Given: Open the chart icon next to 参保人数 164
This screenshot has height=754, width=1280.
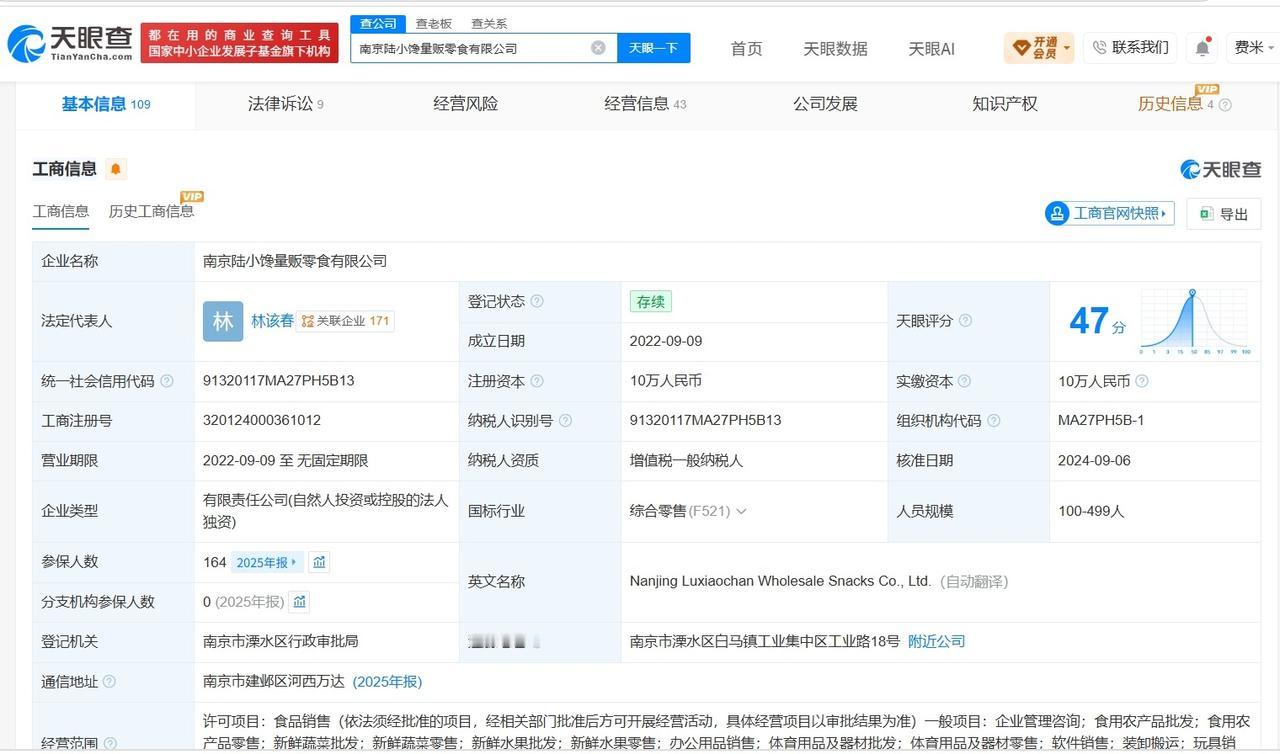Looking at the screenshot, I should coord(319,562).
